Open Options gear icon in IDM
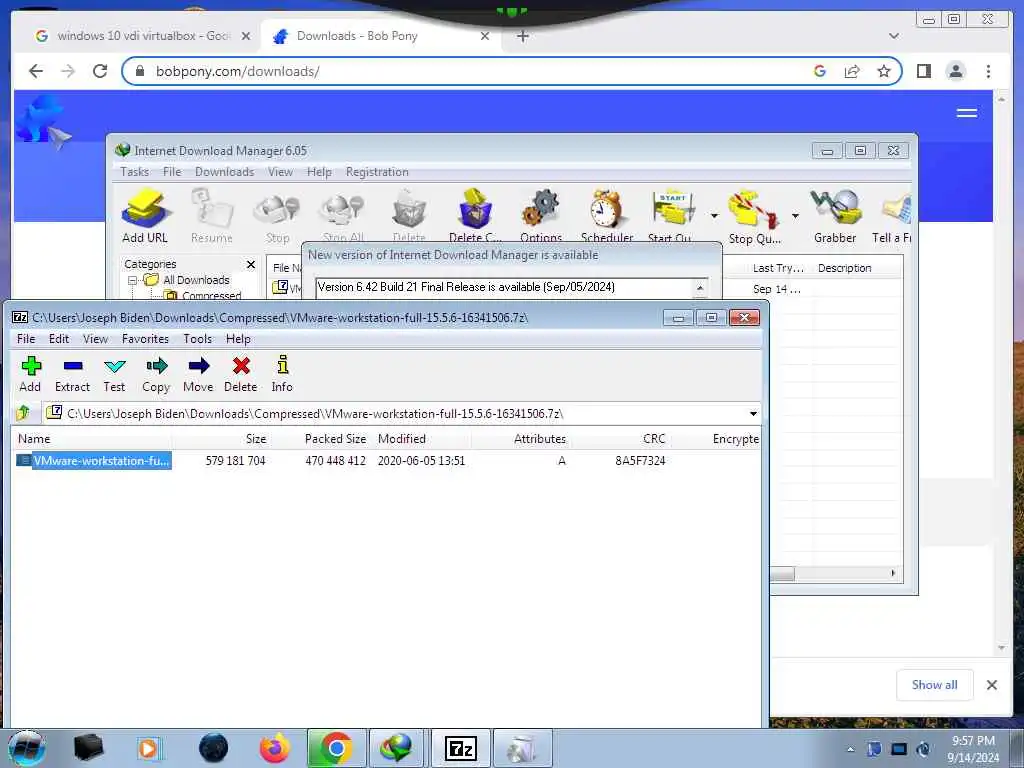 click(x=541, y=216)
